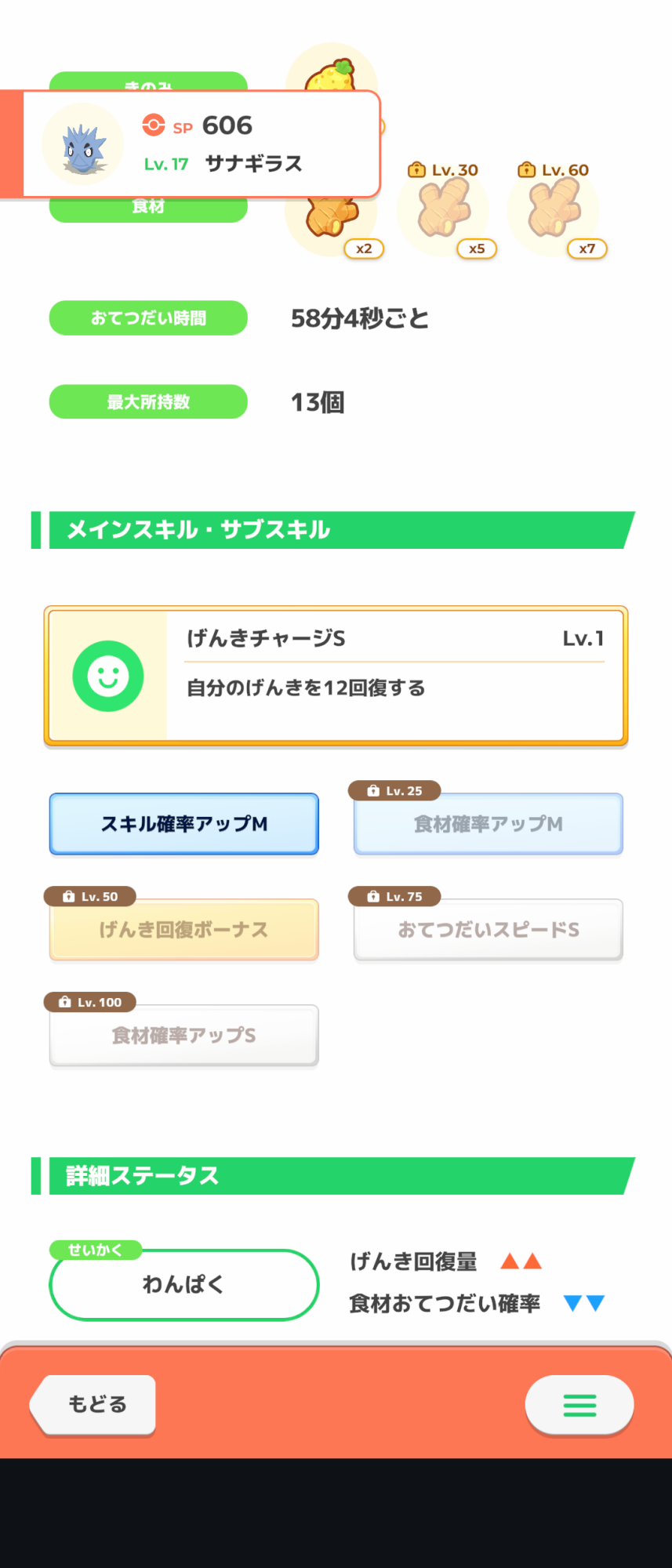This screenshot has height=1568, width=672.
Task: Select the locked Lv. 60 ginger ingredient
Action: (554, 210)
